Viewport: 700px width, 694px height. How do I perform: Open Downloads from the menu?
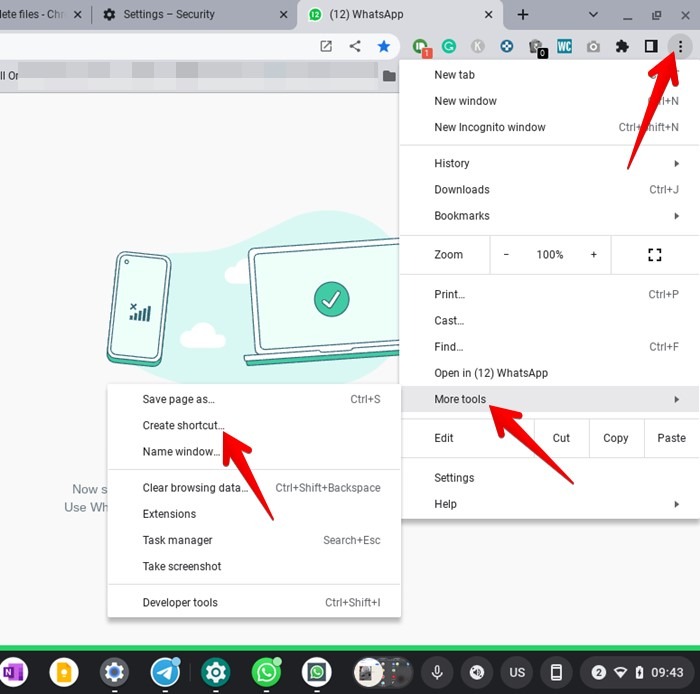point(549,190)
